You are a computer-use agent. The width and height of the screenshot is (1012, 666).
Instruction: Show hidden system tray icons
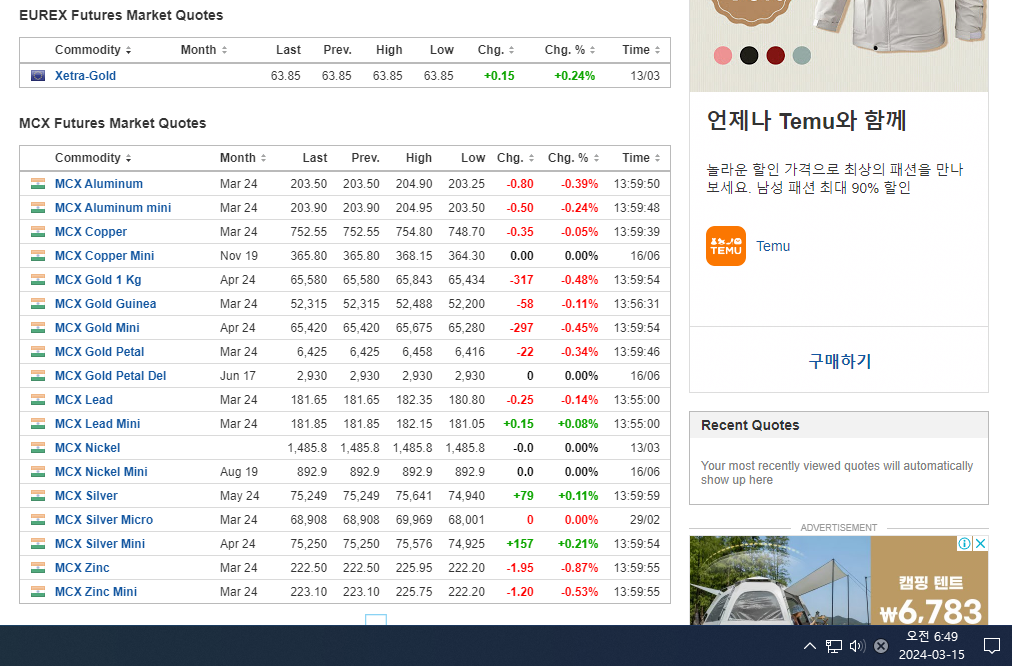pyautogui.click(x=809, y=645)
